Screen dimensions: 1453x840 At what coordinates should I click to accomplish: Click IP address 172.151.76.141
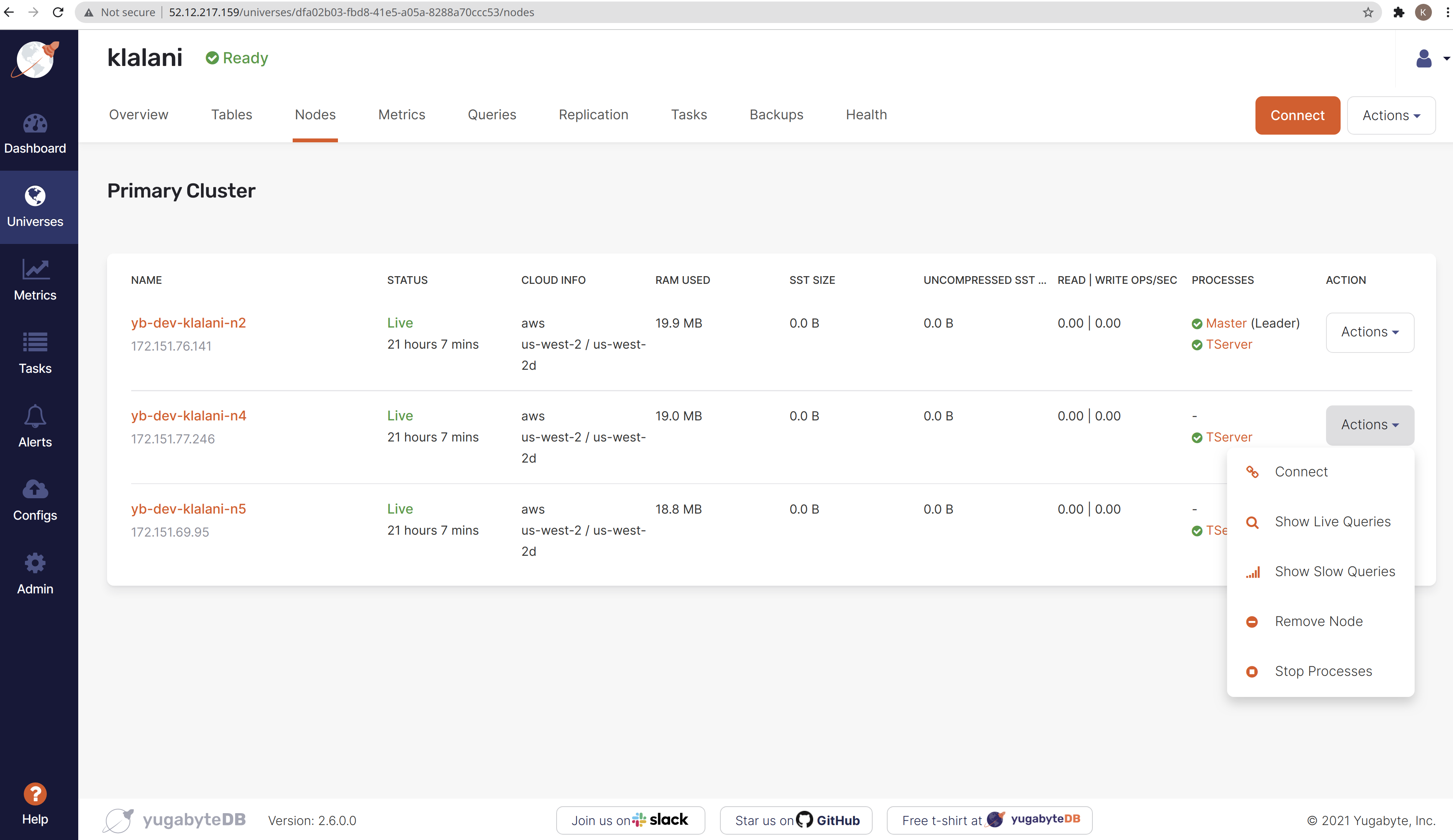point(171,346)
